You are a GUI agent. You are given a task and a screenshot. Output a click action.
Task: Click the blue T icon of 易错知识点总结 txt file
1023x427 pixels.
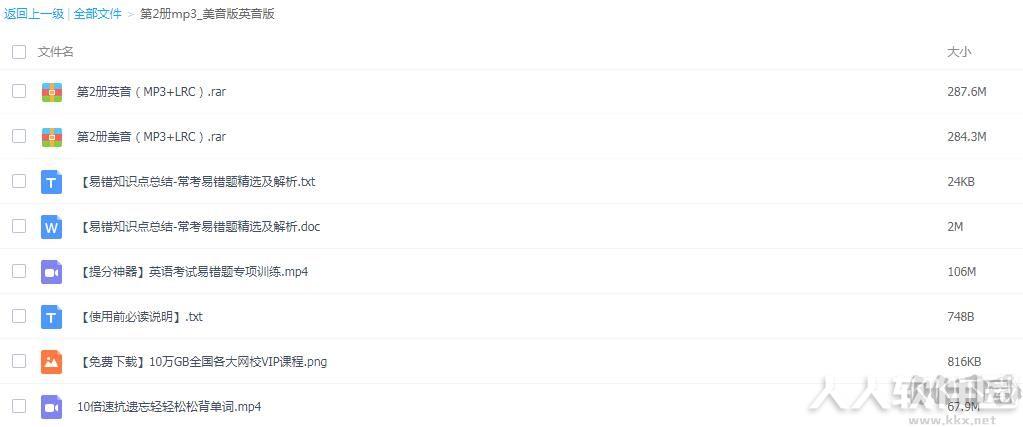(52, 182)
